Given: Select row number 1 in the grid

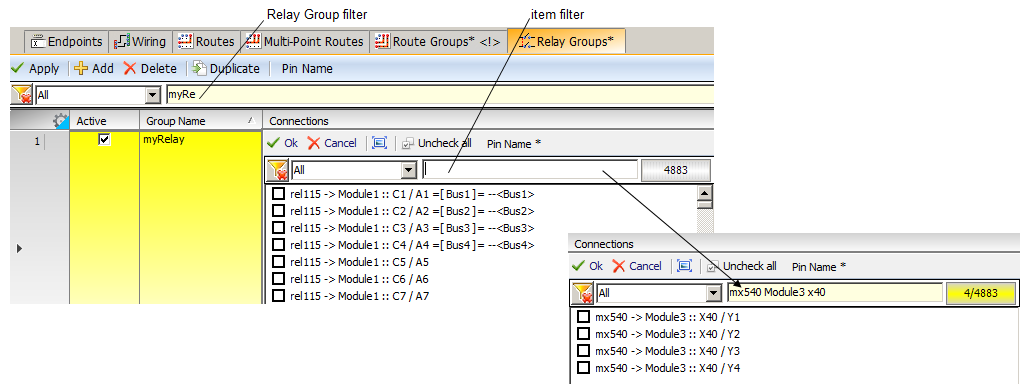Looking at the screenshot, I should tap(37, 140).
